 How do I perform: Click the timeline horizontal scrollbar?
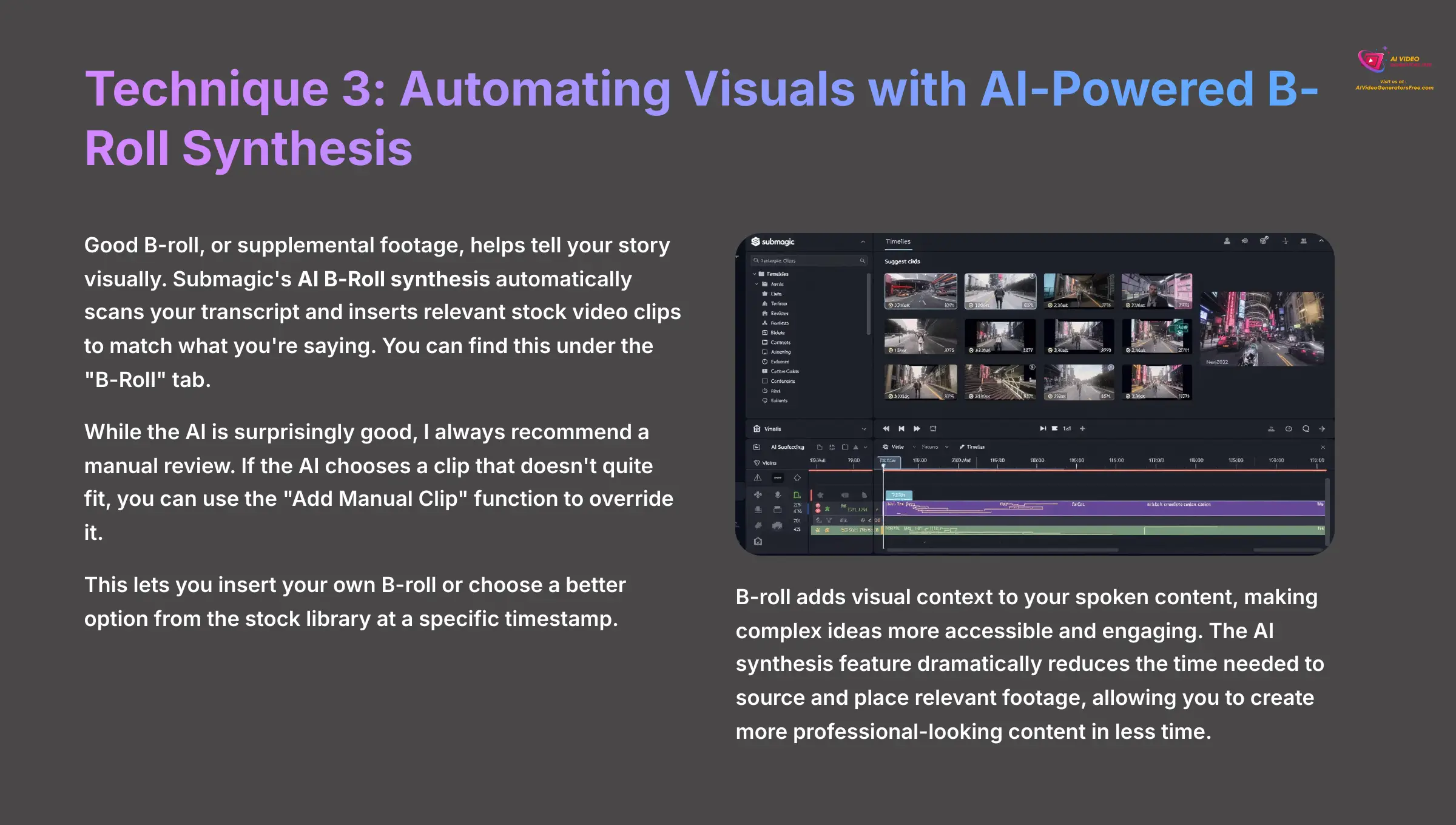click(1002, 550)
